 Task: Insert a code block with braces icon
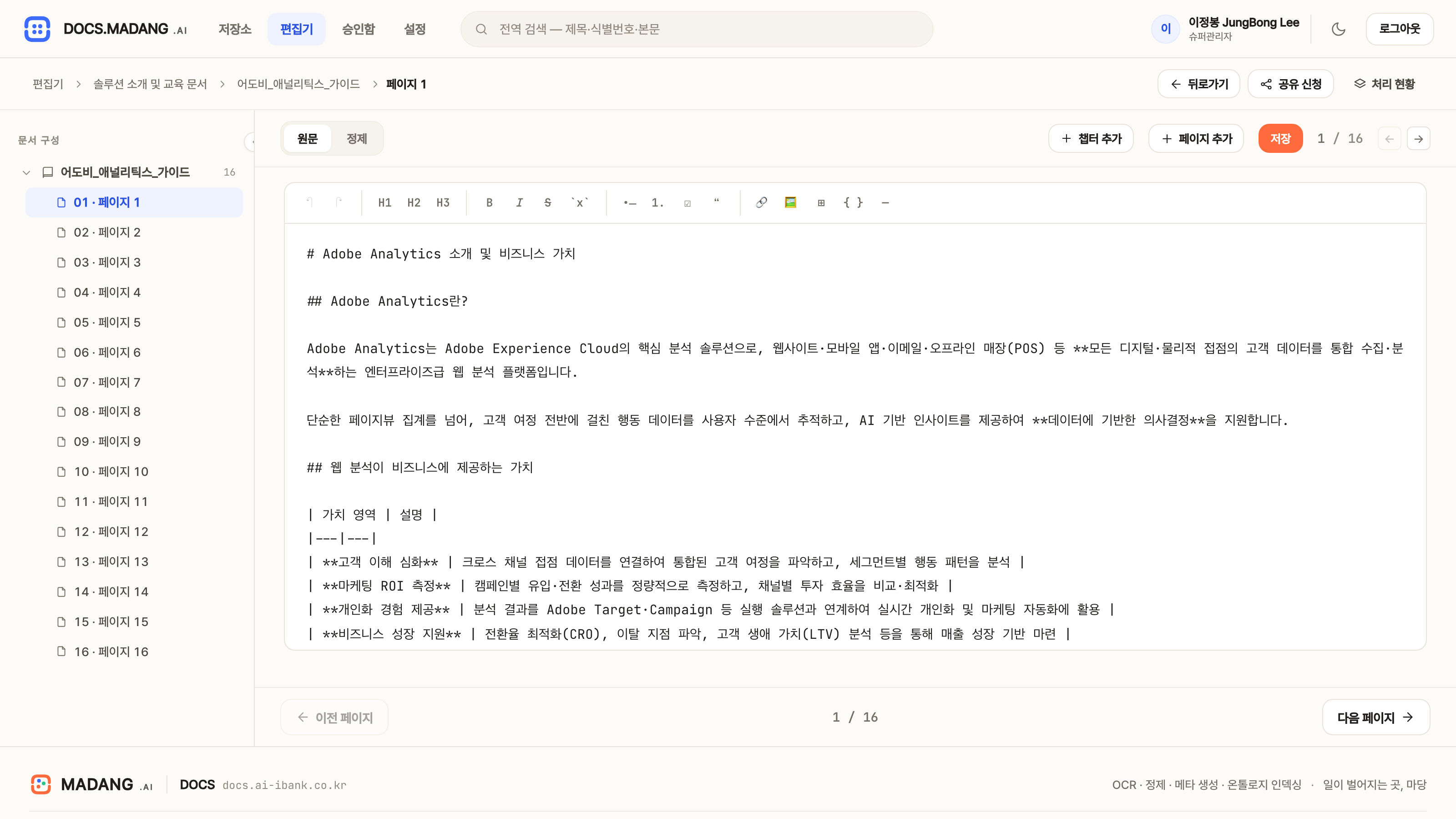pos(853,202)
